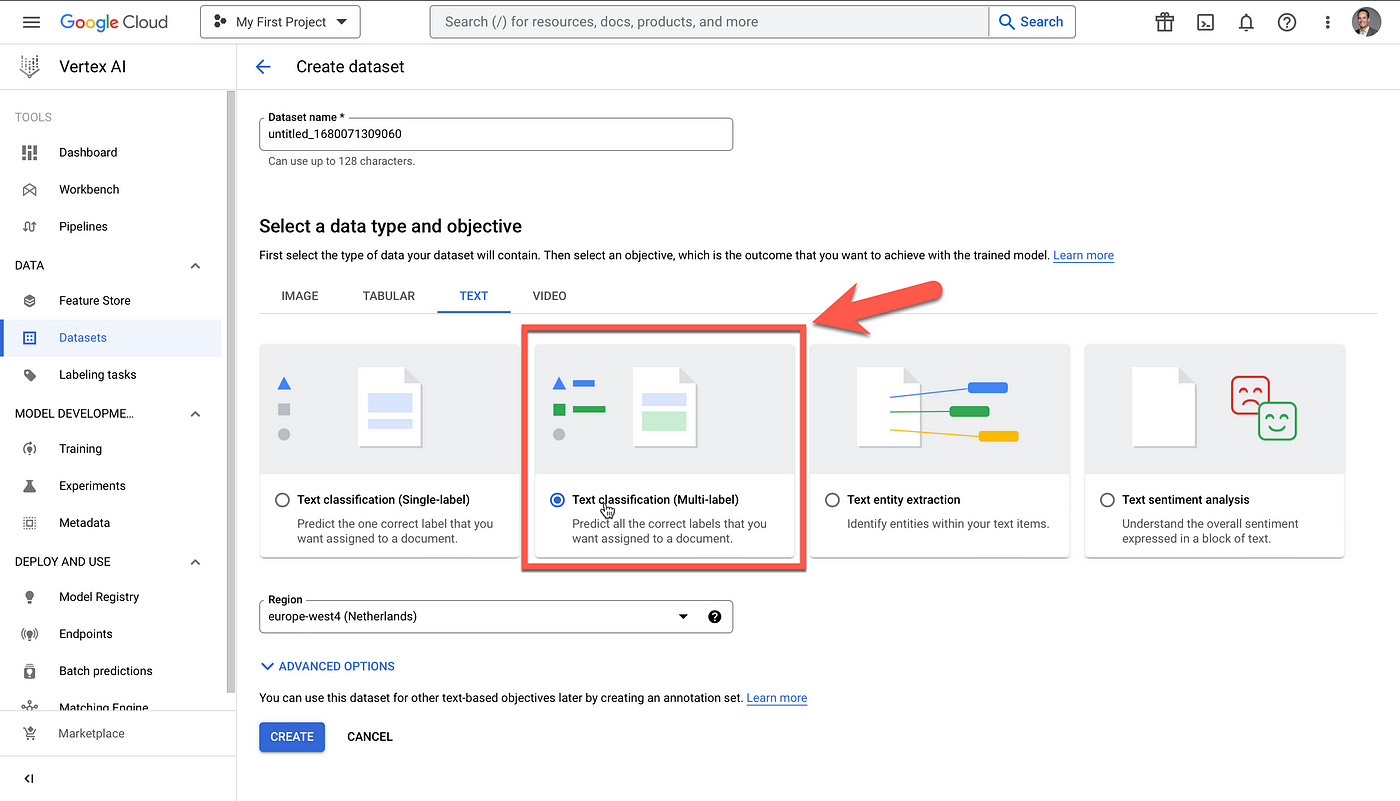Open the Vertex AI Dashboard
Image resolution: width=1400 pixels, height=801 pixels.
(88, 152)
